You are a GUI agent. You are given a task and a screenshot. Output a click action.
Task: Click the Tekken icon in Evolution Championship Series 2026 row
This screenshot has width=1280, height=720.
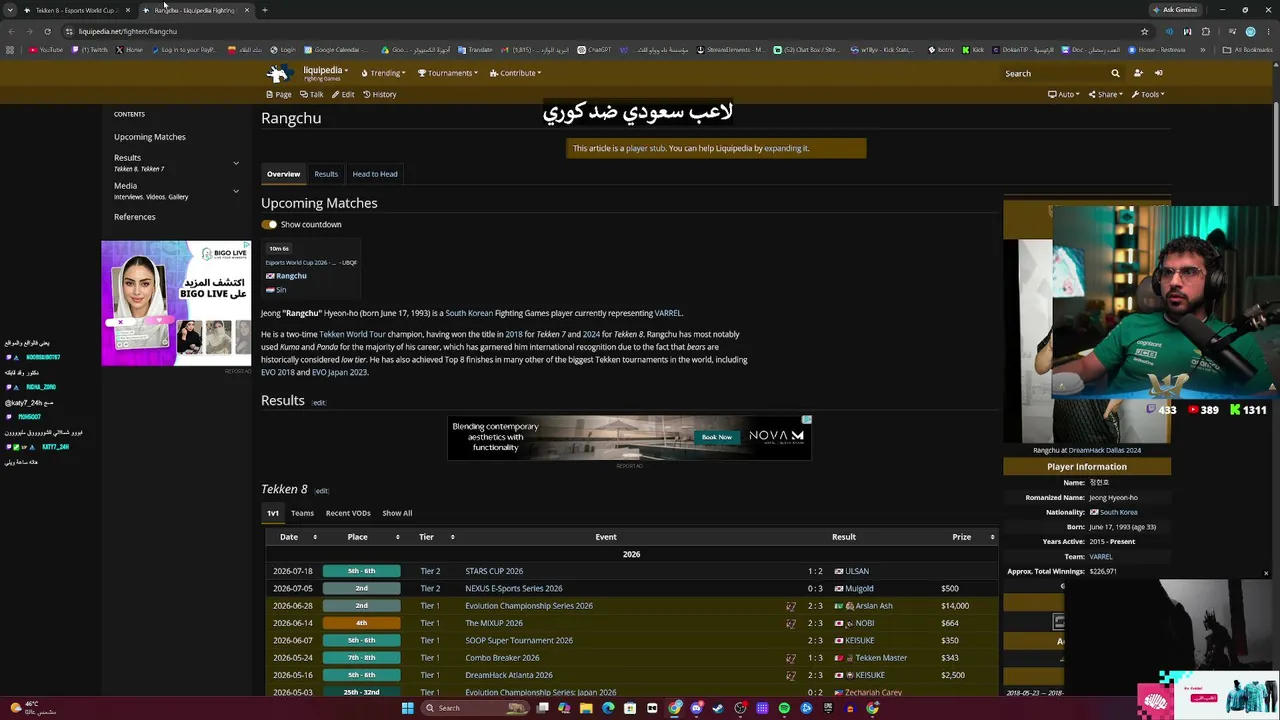[791, 606]
